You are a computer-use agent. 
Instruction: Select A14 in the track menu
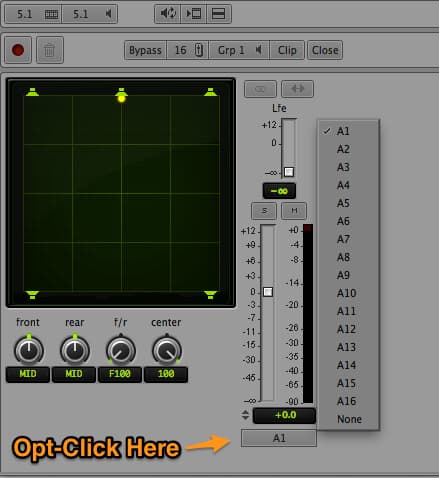coord(348,365)
